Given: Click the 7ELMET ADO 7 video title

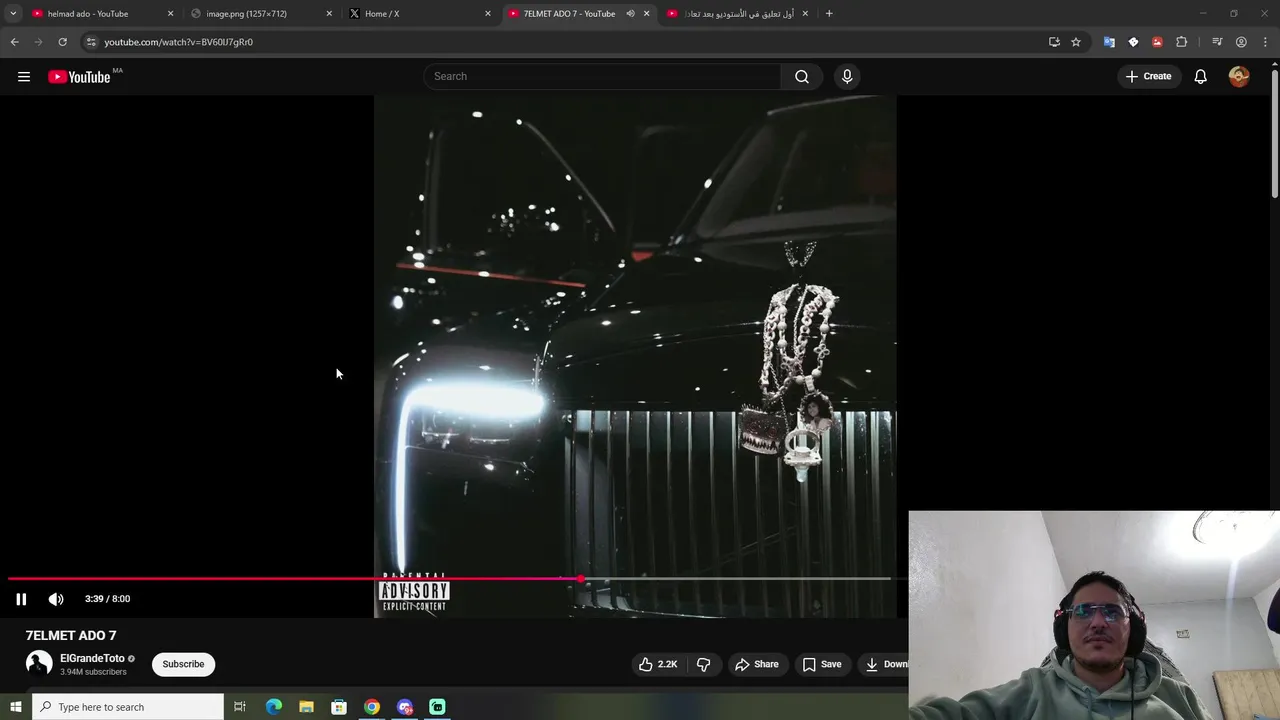Looking at the screenshot, I should point(71,635).
